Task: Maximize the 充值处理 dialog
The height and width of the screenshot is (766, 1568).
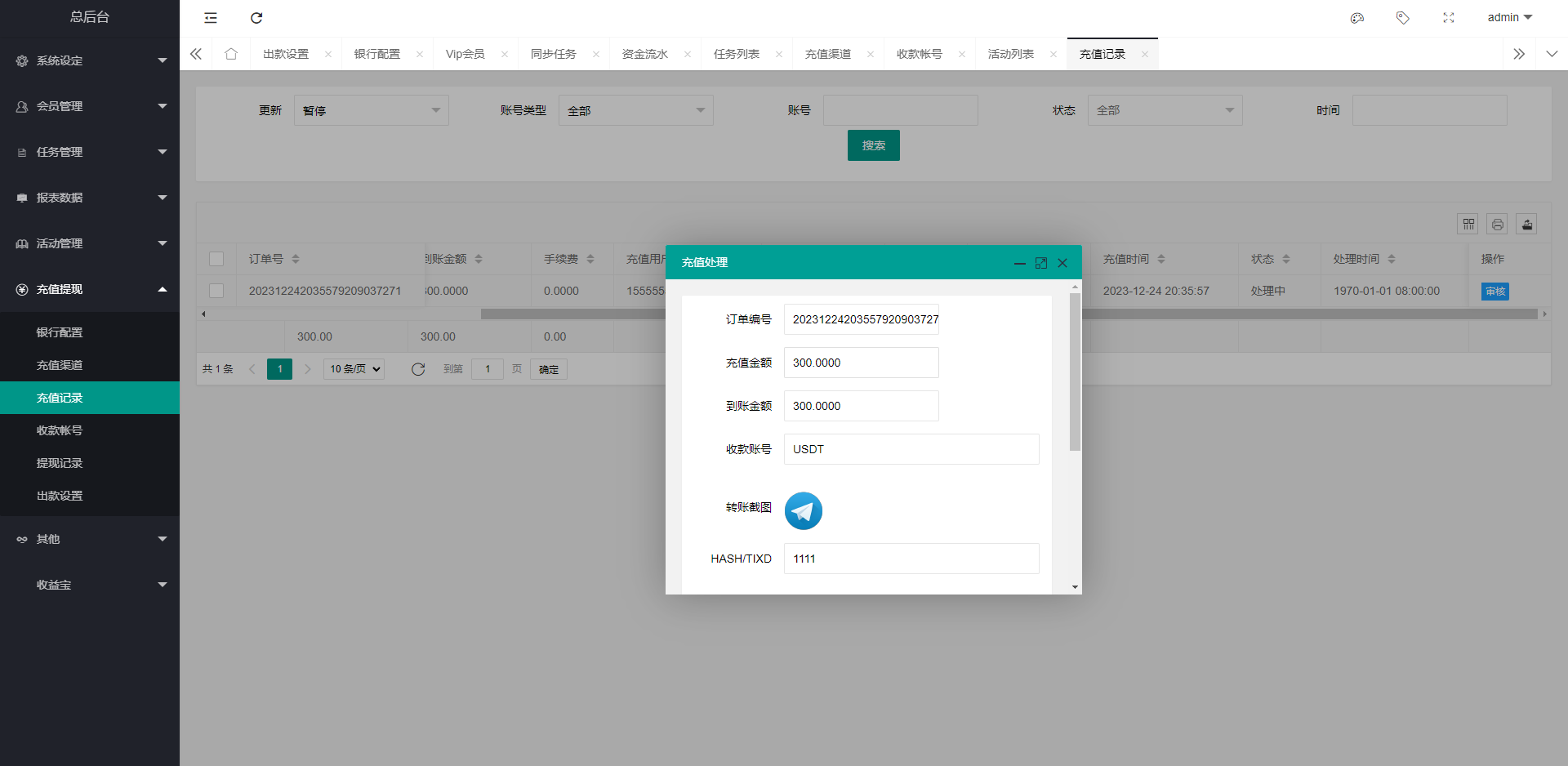Action: 1041,263
